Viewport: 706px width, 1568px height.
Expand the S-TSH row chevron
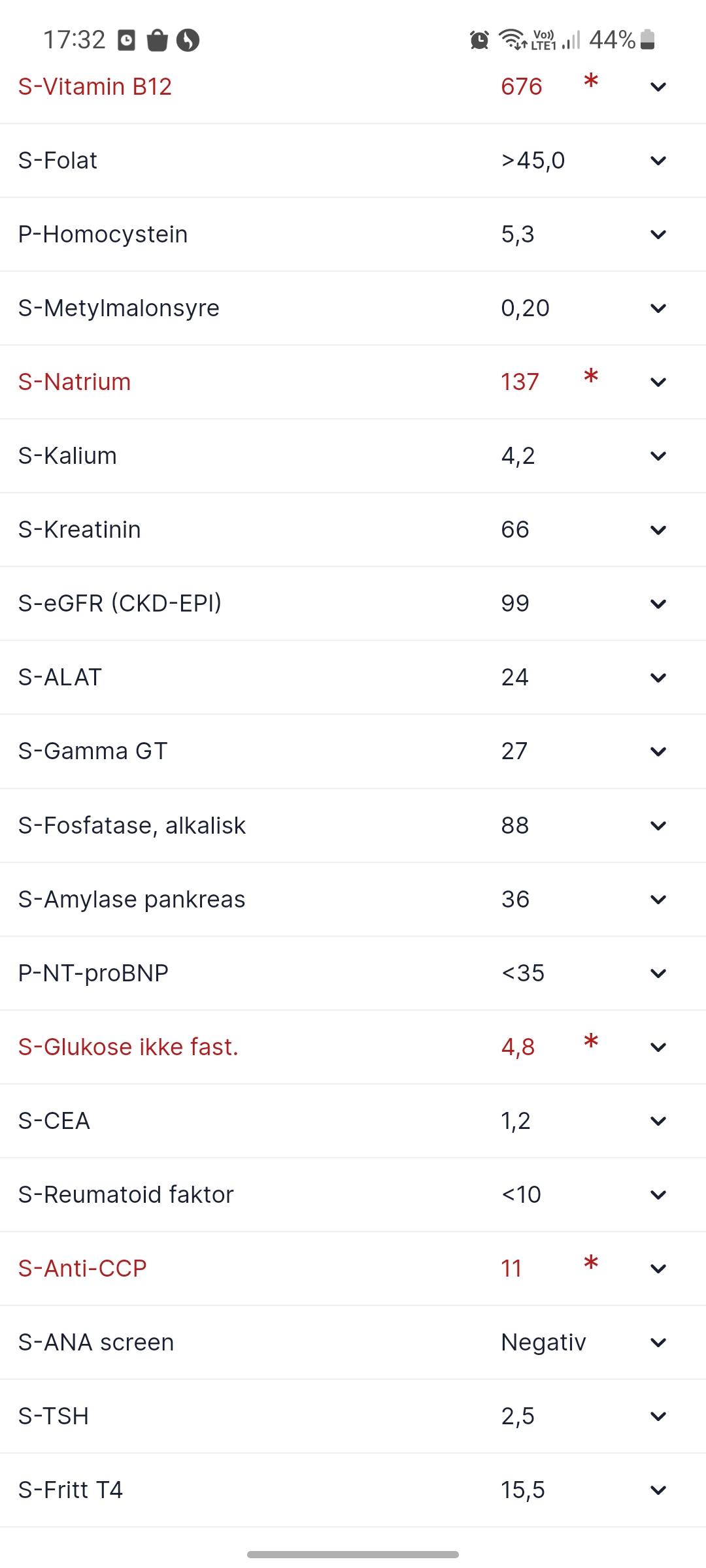(658, 1416)
